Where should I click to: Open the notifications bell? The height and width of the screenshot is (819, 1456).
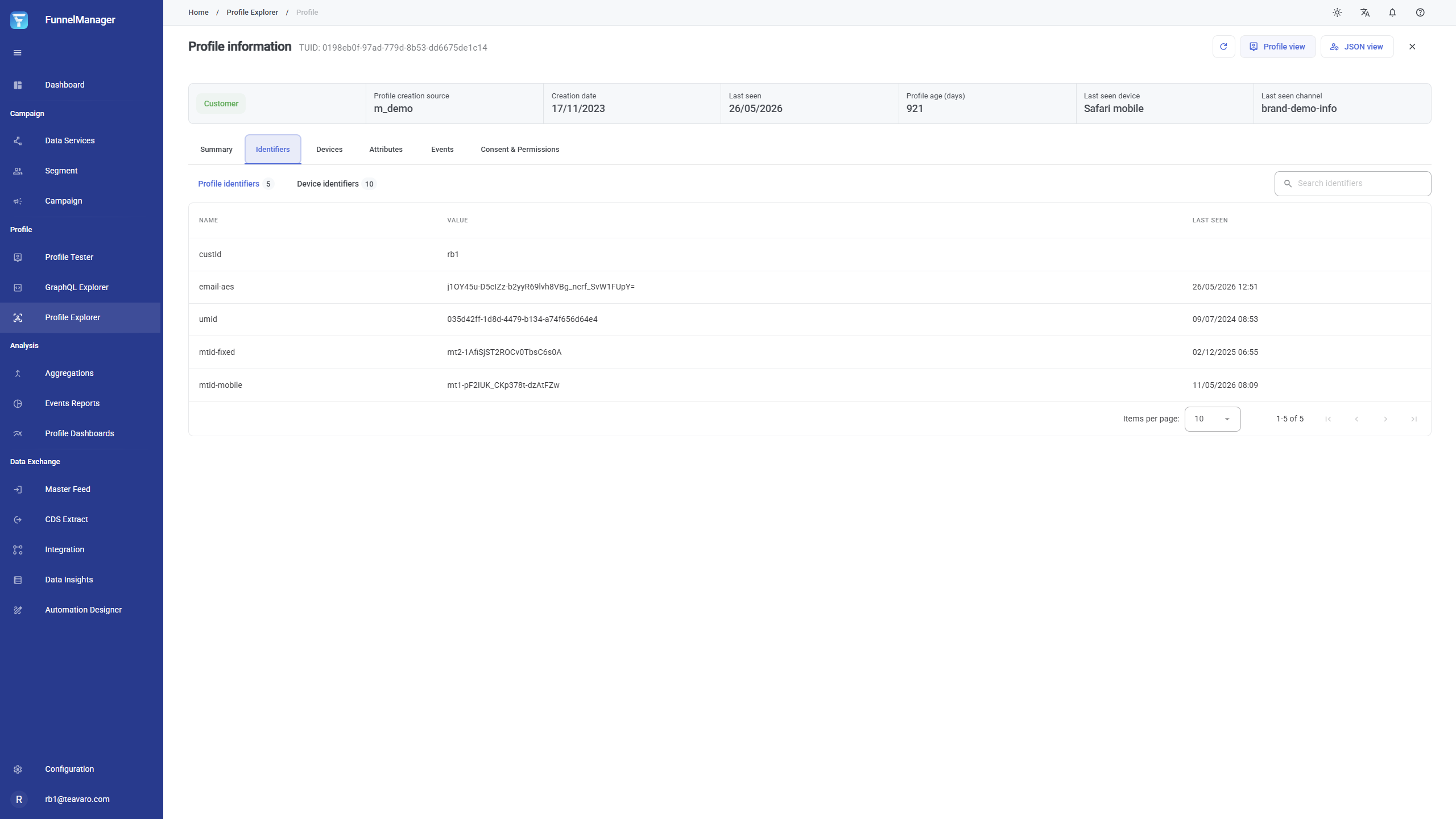pos(1392,13)
